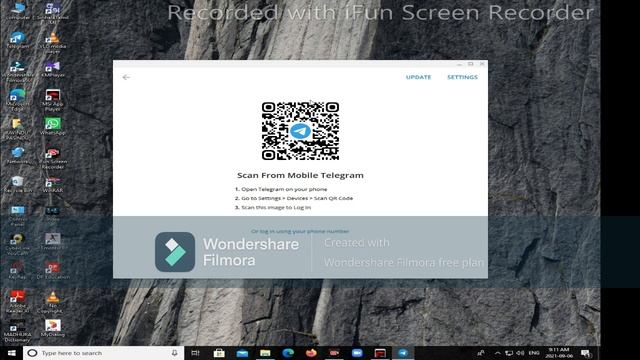This screenshot has height=360, width=640.
Task: Open VLC media player desktop shortcut
Action: (53, 42)
